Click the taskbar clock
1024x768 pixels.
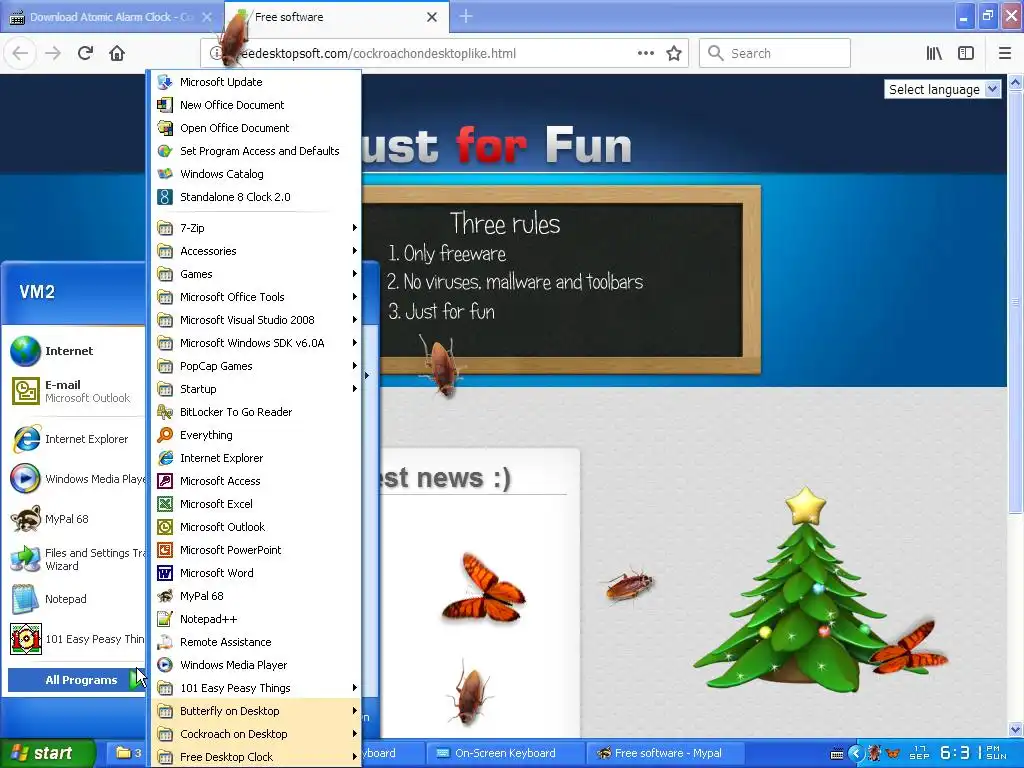[972, 753]
